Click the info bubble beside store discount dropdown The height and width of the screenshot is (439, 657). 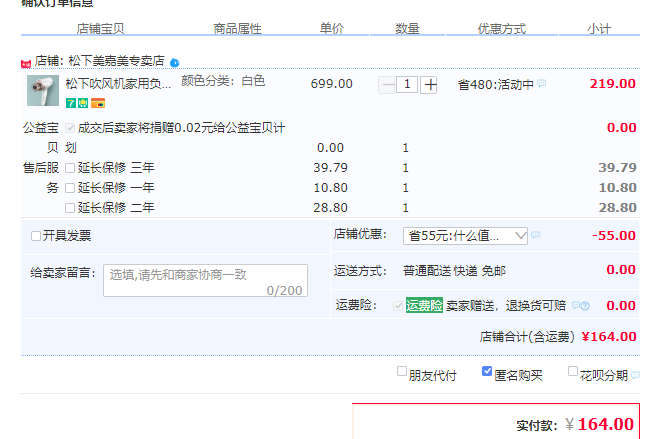[x=535, y=235]
